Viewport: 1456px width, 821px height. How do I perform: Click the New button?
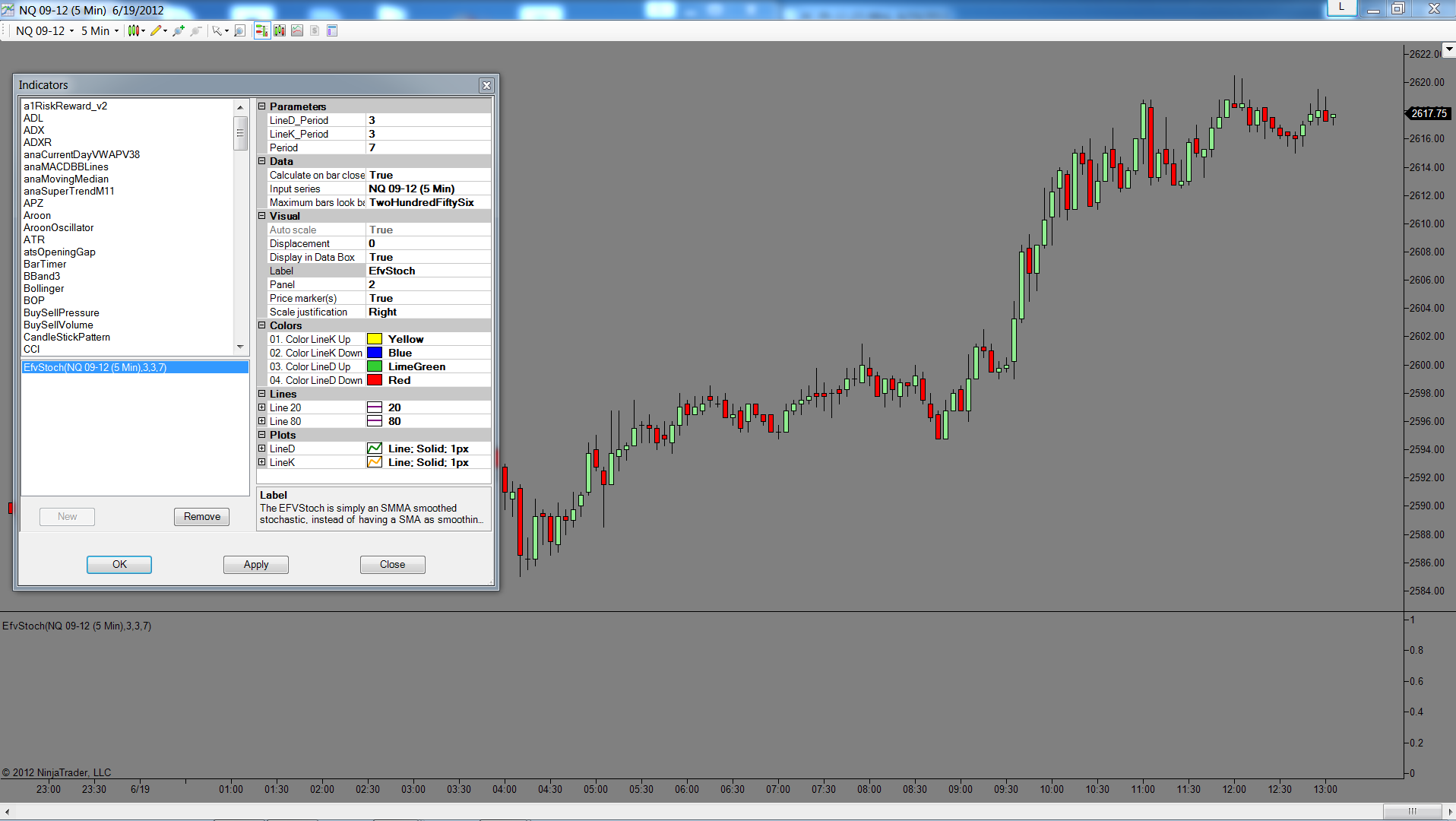(67, 517)
